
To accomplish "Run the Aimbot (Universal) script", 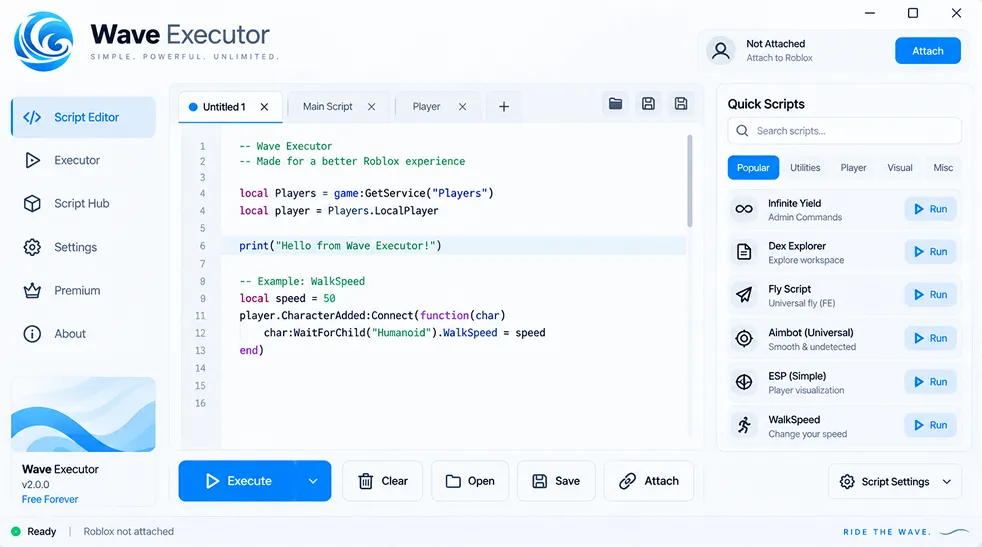I will [x=930, y=338].
